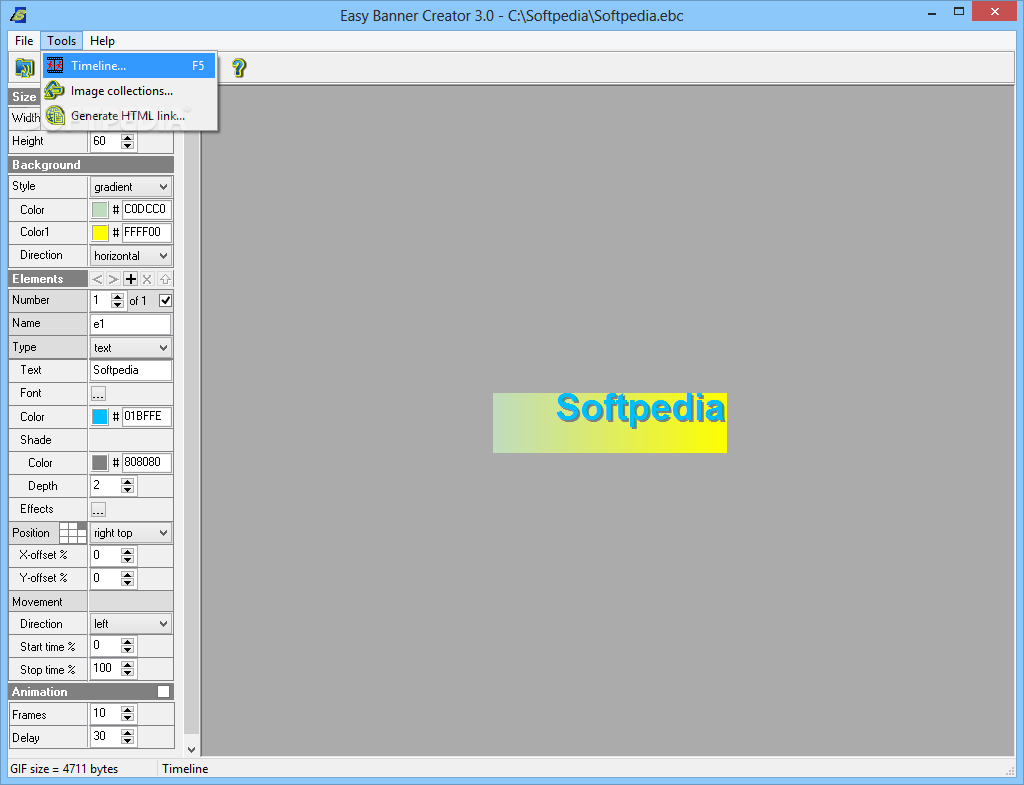This screenshot has height=785, width=1024.
Task: Click the Delay value field 30
Action: point(106,737)
